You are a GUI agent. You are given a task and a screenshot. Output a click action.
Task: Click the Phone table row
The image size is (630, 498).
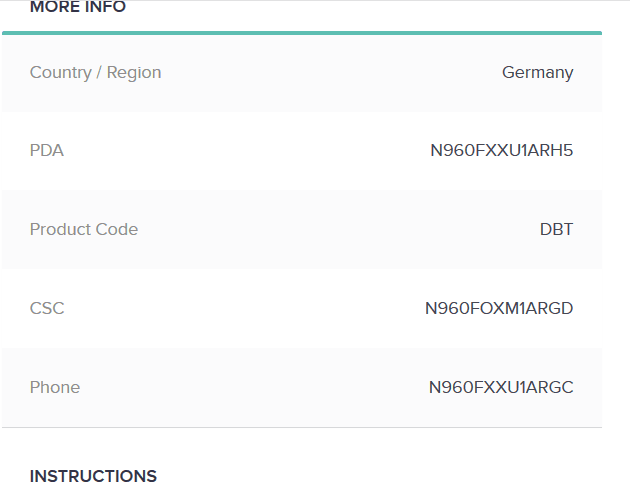pyautogui.click(x=302, y=387)
